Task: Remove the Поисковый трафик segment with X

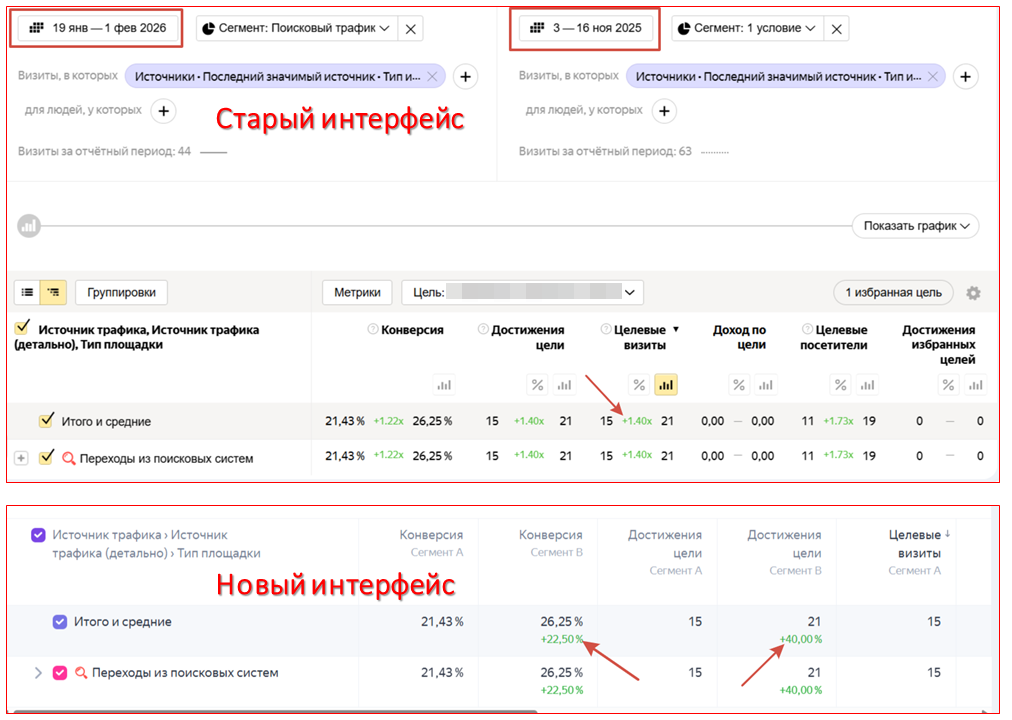Action: pos(410,29)
